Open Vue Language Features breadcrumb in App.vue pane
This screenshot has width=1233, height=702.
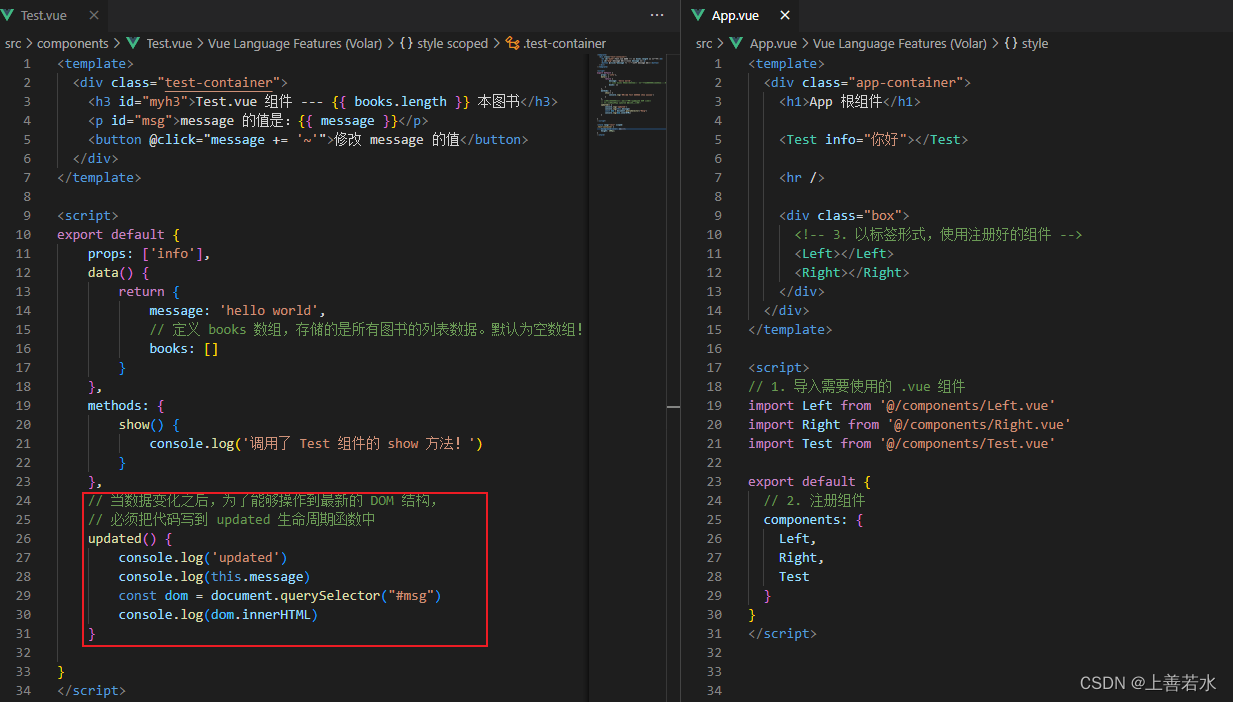(x=900, y=44)
